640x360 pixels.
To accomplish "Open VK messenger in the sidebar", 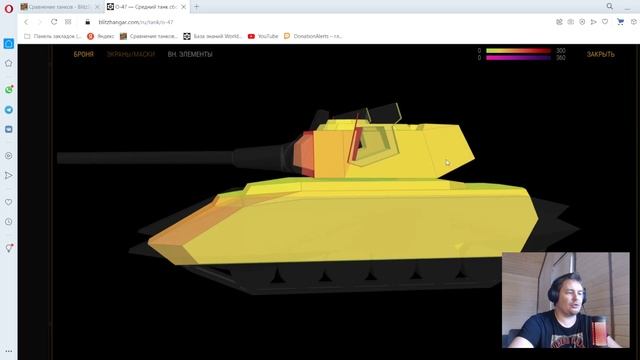I will [x=9, y=129].
